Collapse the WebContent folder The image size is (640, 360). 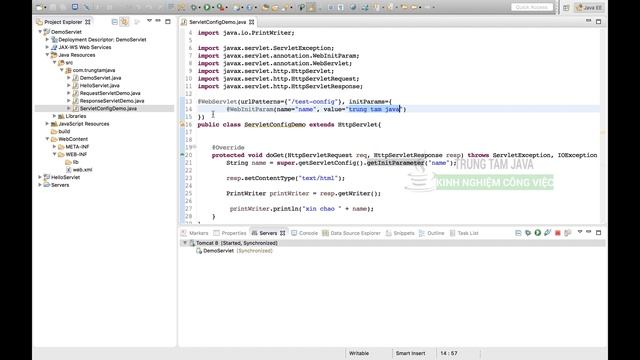point(47,139)
